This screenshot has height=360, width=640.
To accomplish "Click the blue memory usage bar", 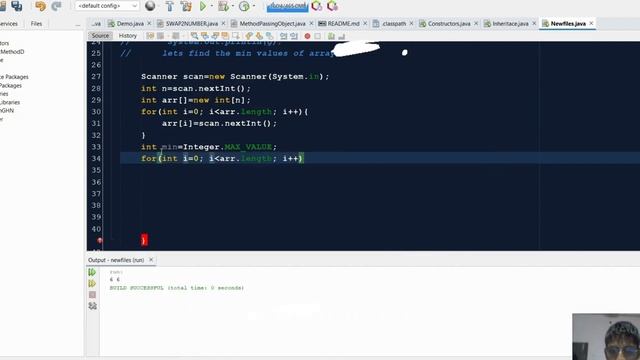I will click(287, 6).
